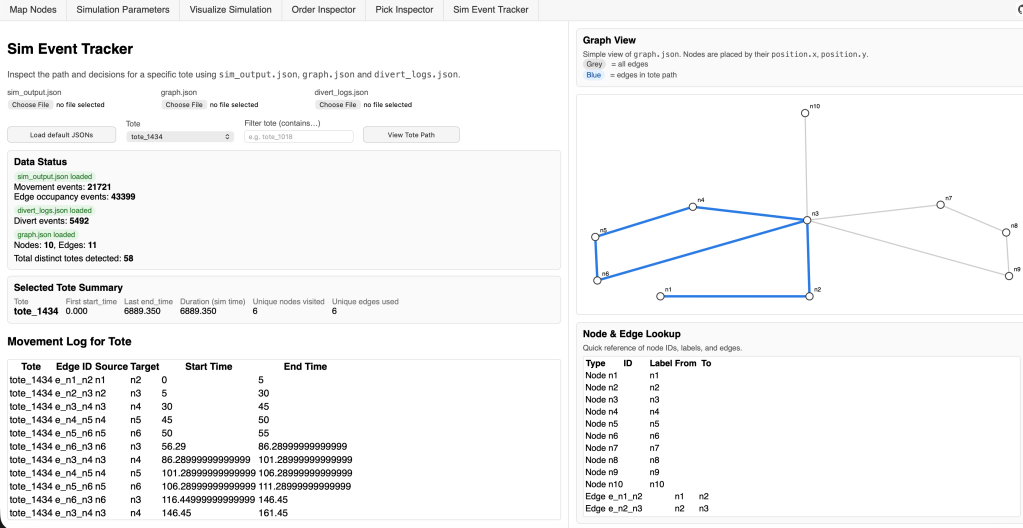1023x528 pixels.
Task: Open the Tote dropdown showing tote_1434
Action: coord(180,136)
